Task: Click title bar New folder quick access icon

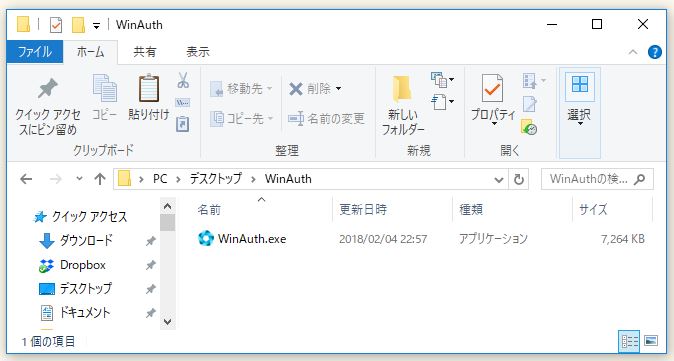Action: pyautogui.click(x=78, y=25)
